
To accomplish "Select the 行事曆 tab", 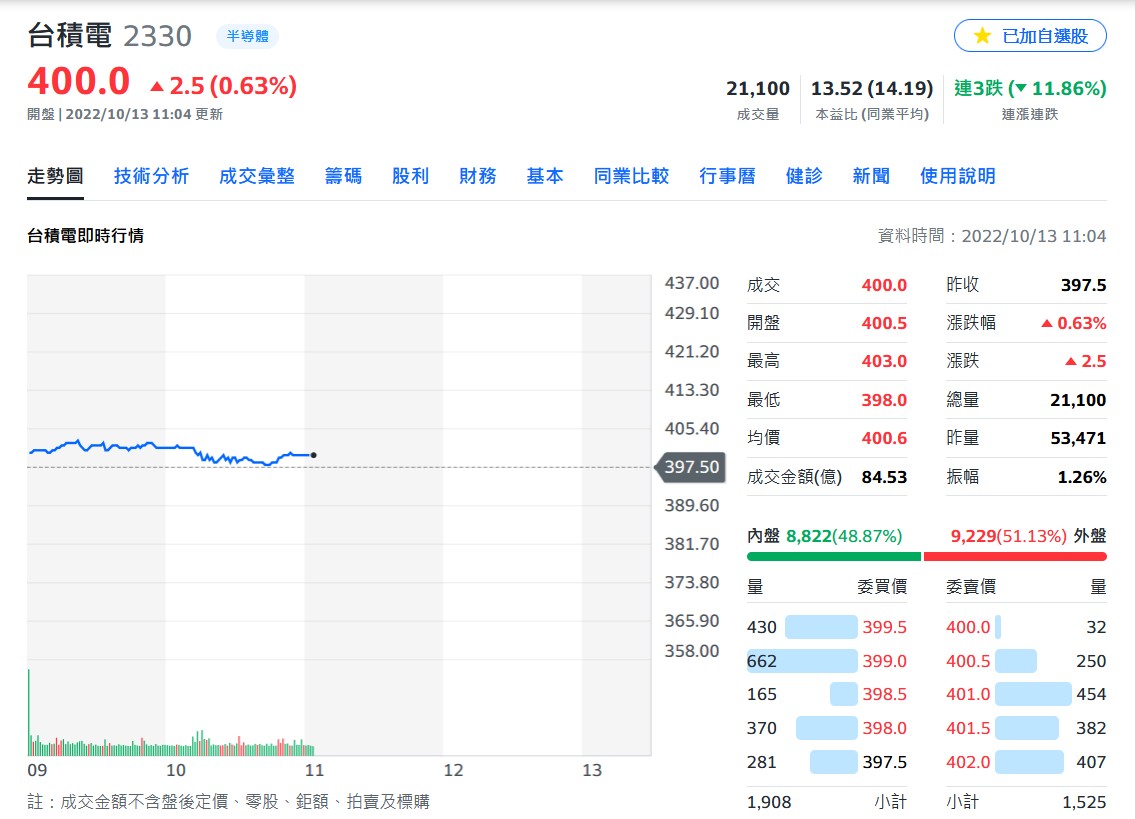I will point(727,176).
